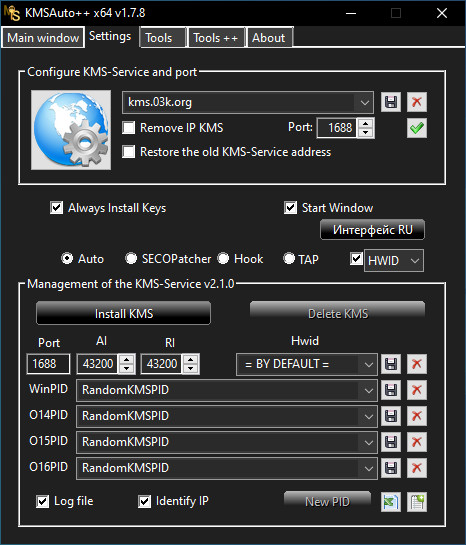Click the KMSAuto++ title bar logo icon

click(12, 13)
